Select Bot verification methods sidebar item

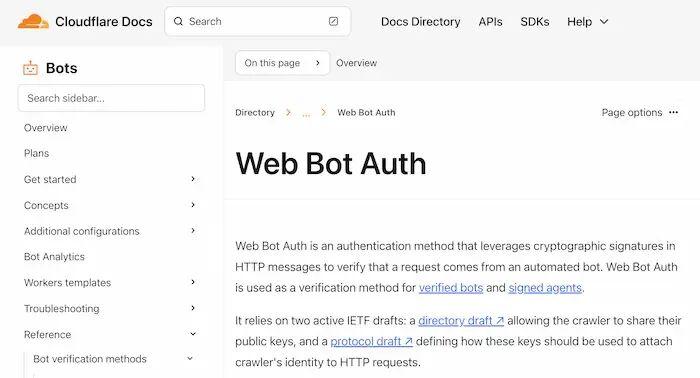[90, 359]
